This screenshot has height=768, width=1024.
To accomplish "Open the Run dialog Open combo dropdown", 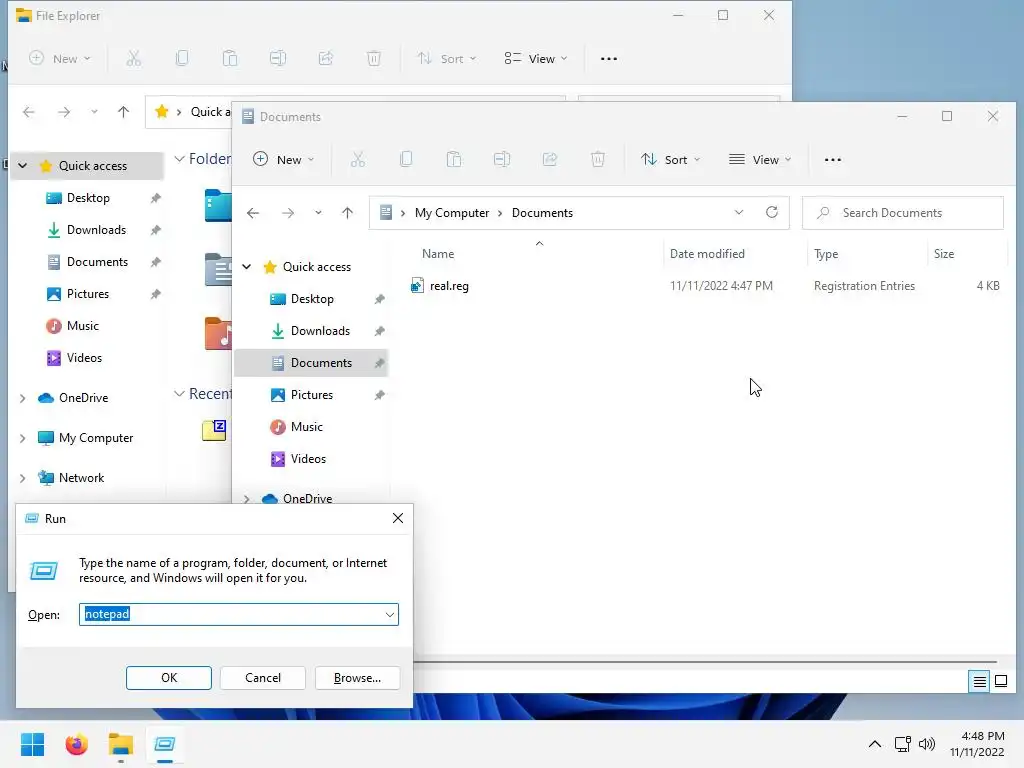I will [x=390, y=615].
